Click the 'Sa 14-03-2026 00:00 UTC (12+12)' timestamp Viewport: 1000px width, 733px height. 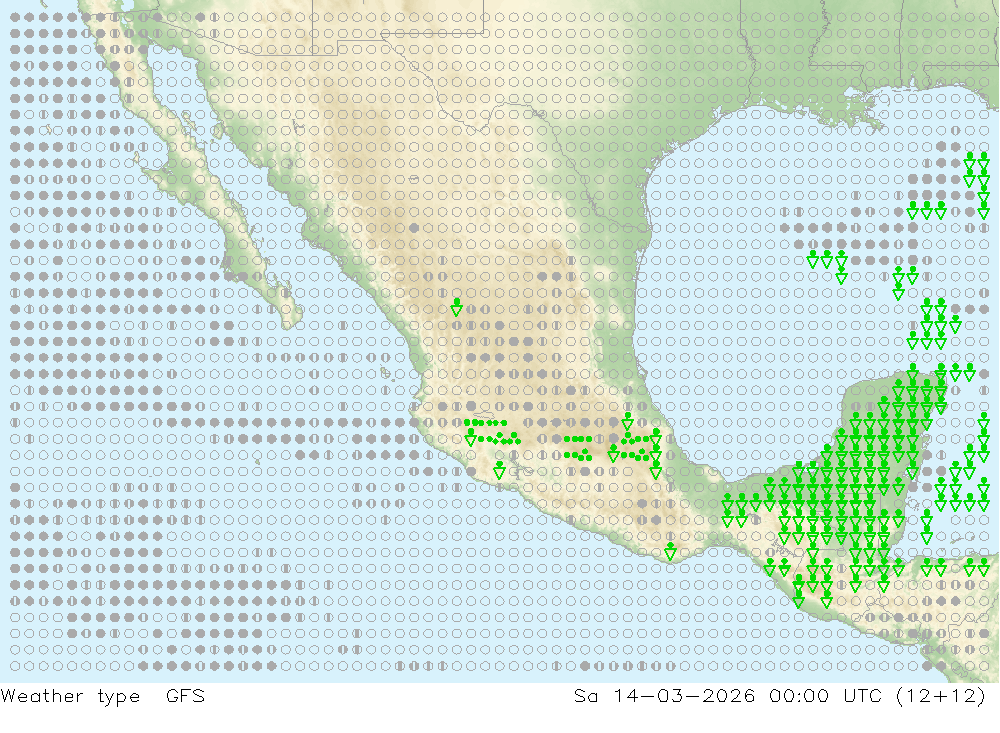(x=780, y=696)
